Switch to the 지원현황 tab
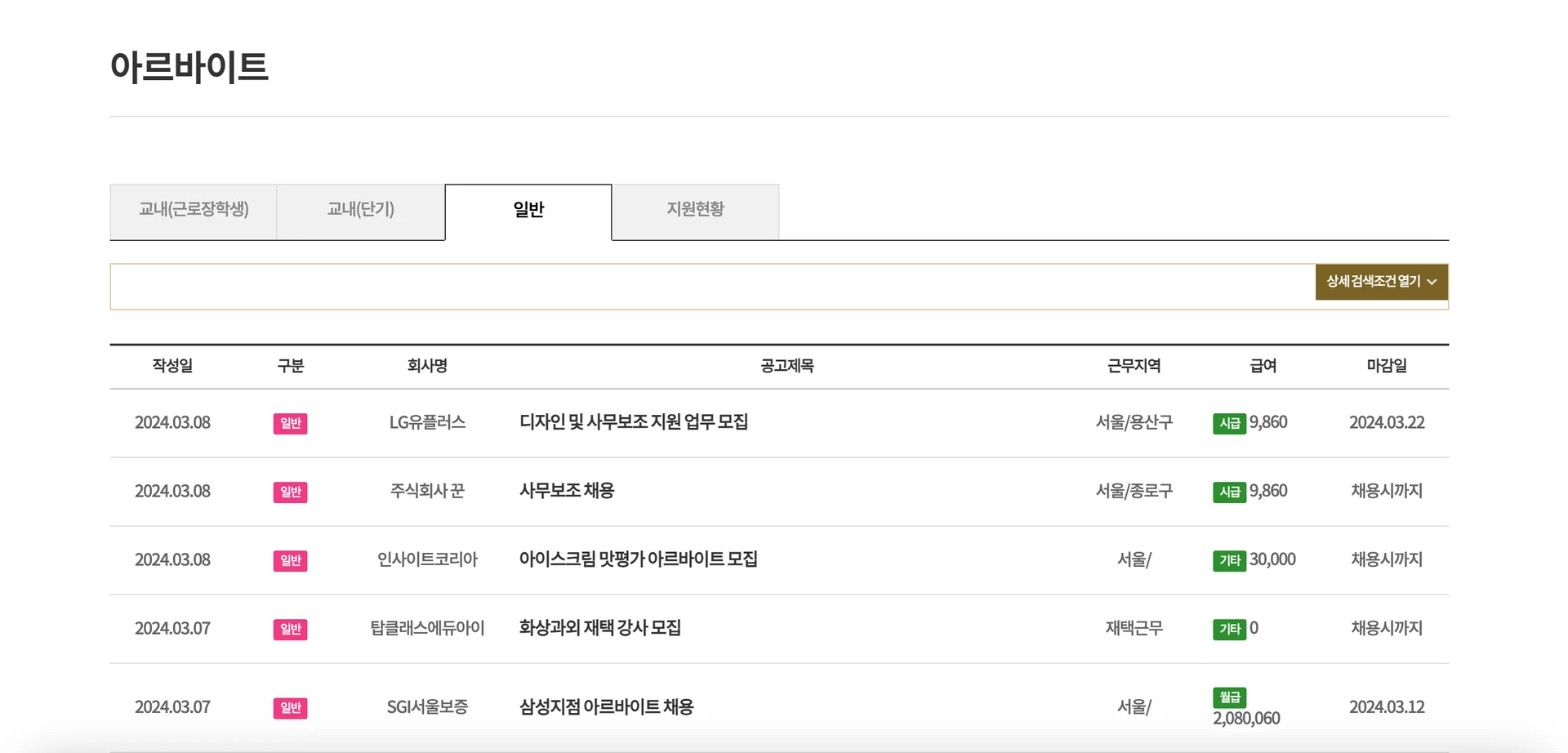Viewport: 1568px width, 753px height. [695, 211]
